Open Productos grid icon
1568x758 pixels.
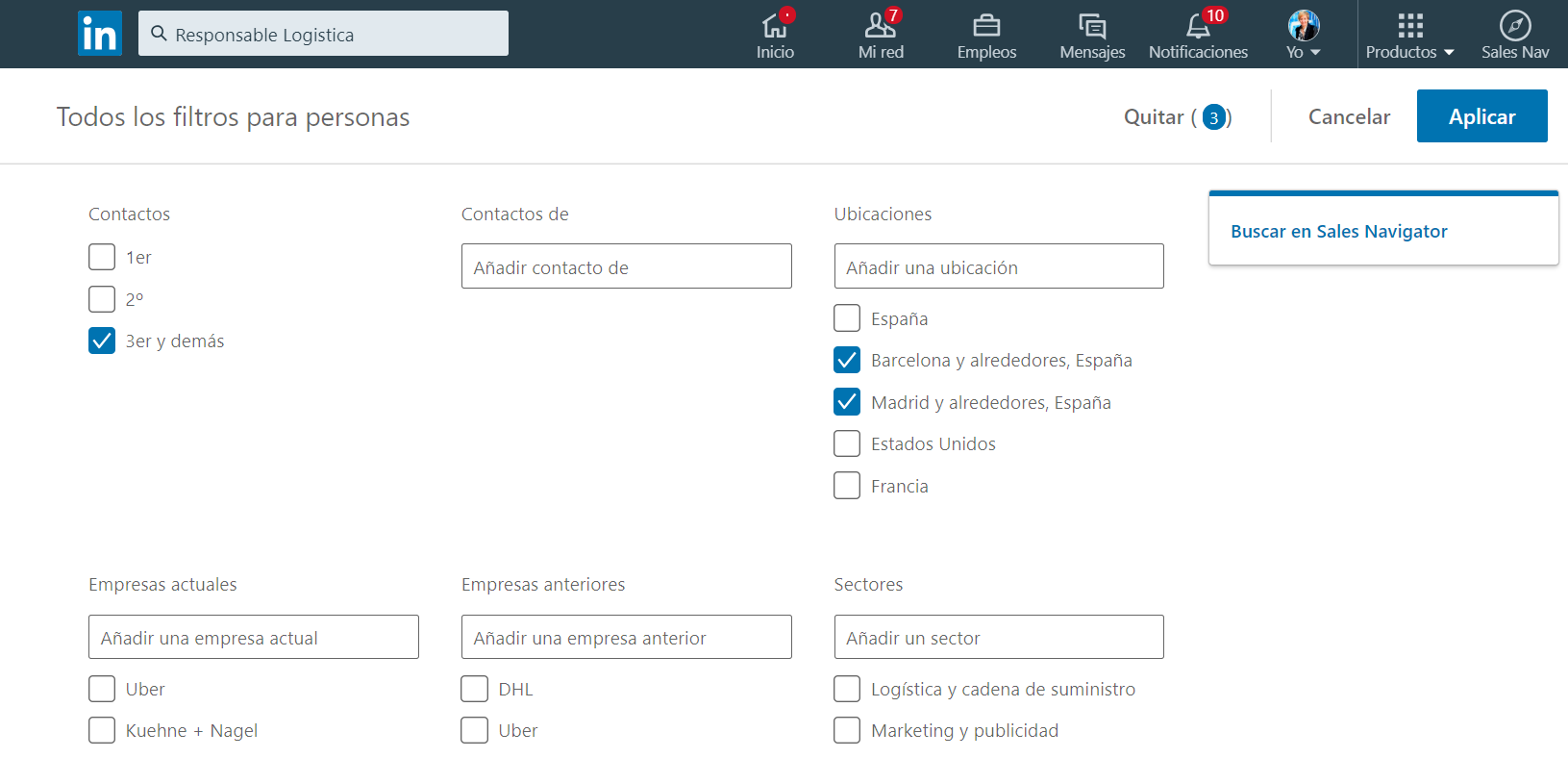click(1410, 26)
